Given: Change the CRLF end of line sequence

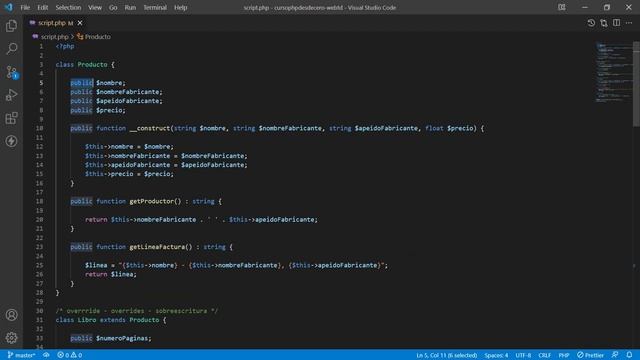Looking at the screenshot, I should (x=544, y=355).
